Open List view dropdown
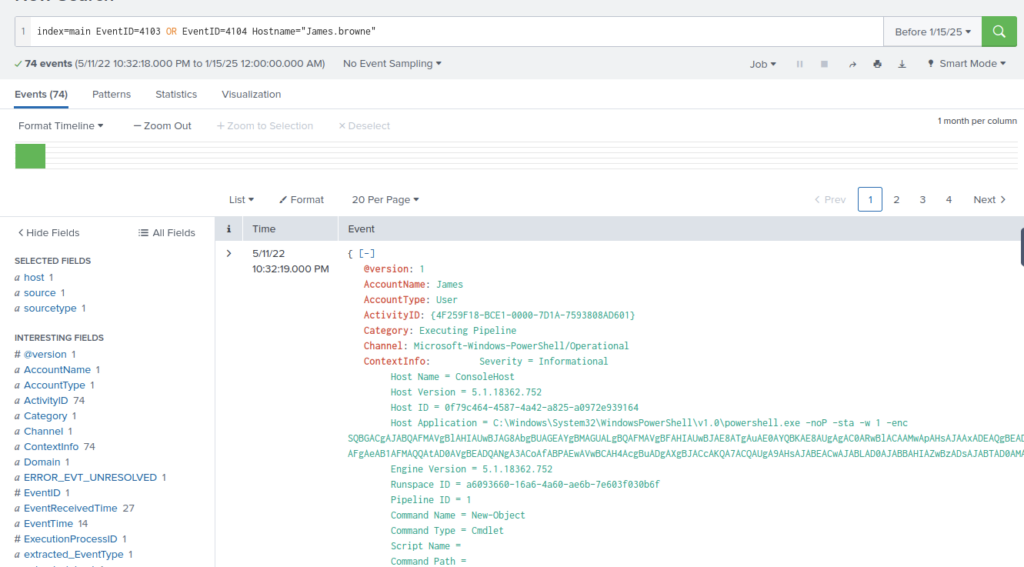 (x=241, y=199)
